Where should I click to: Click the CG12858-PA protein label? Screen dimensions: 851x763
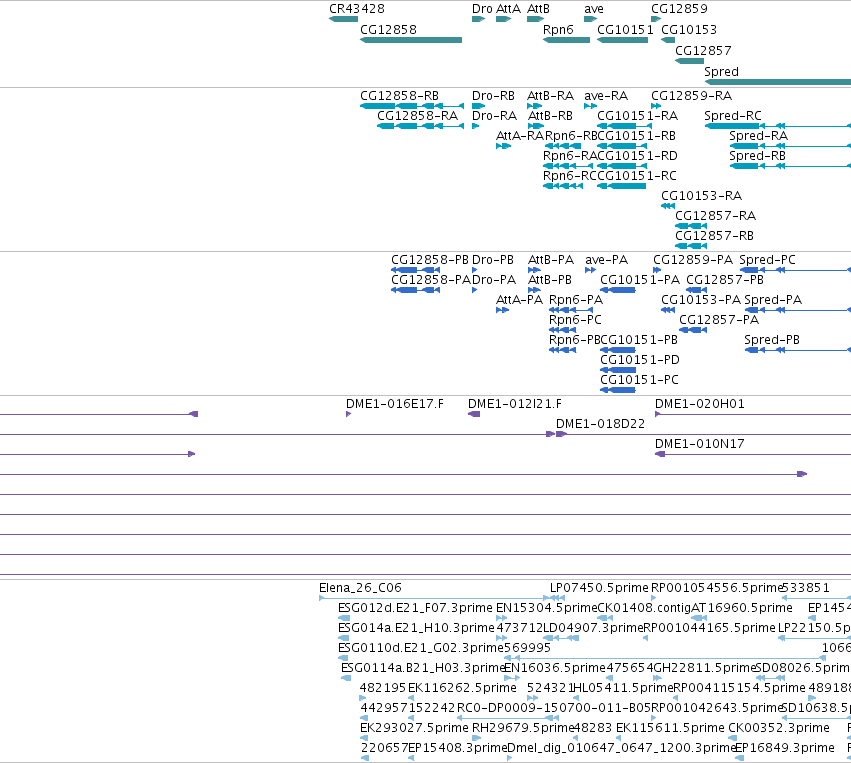(431, 280)
